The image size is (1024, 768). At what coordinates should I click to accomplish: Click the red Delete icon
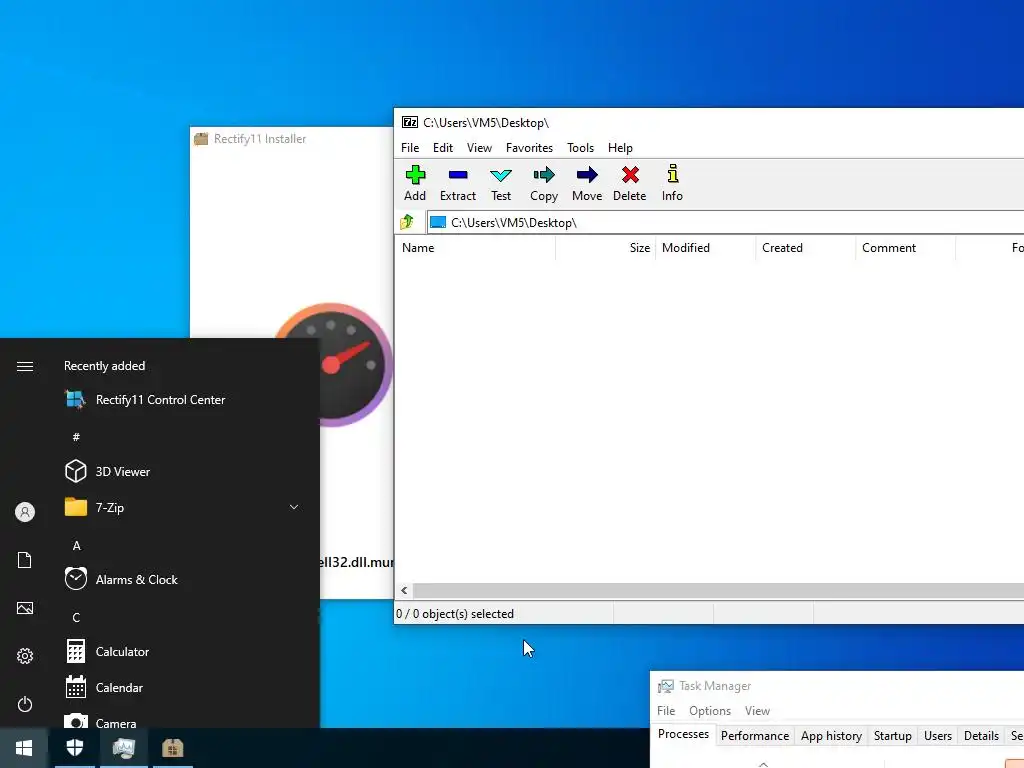[630, 184]
